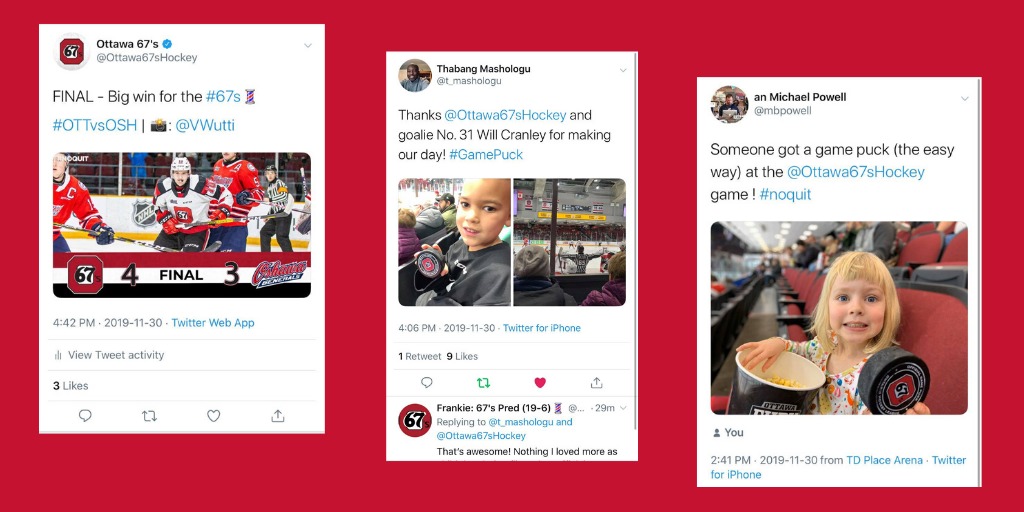
Task: Share Thabang Mashologu's tweet
Action: [596, 383]
